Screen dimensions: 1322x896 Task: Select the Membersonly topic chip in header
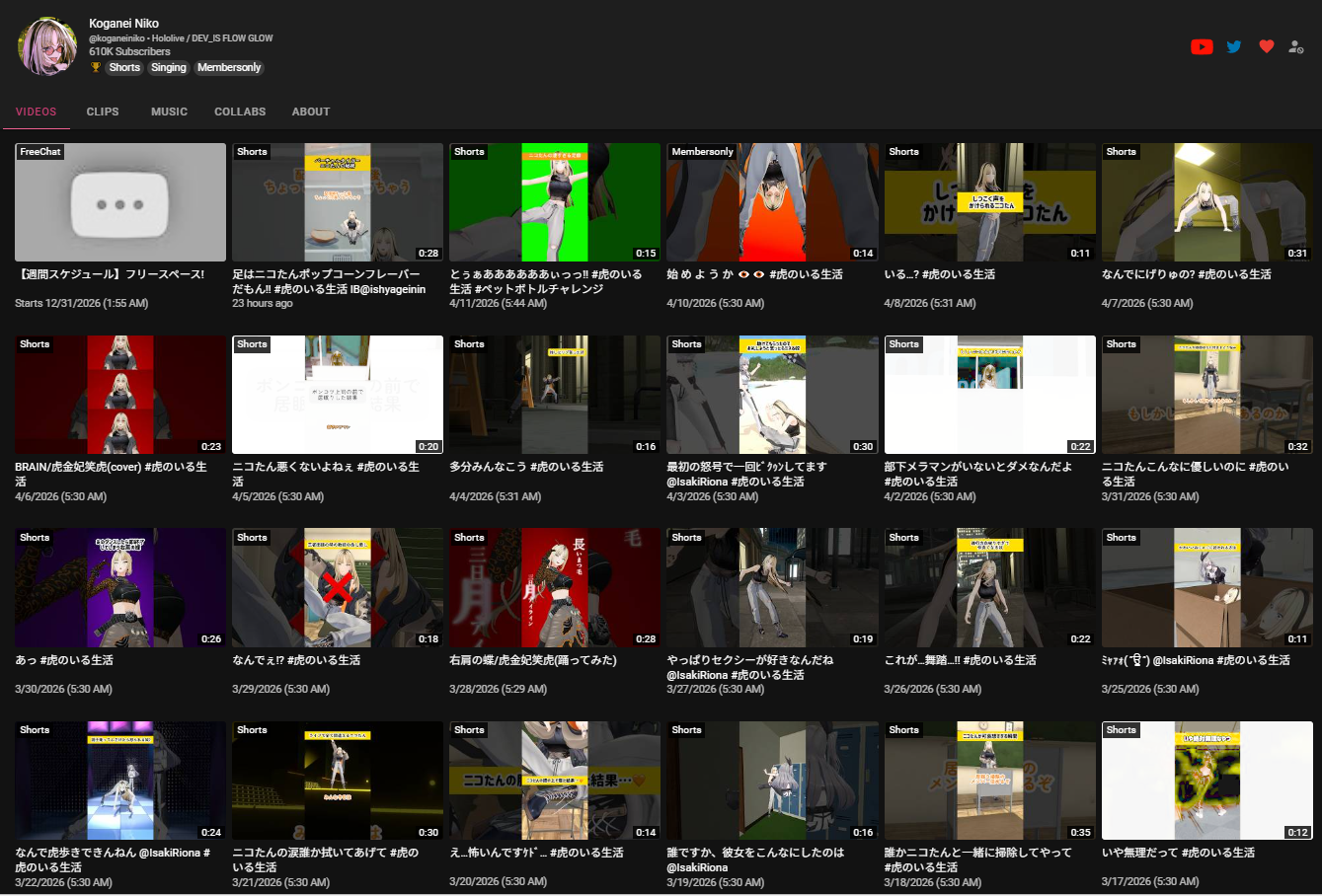point(229,67)
